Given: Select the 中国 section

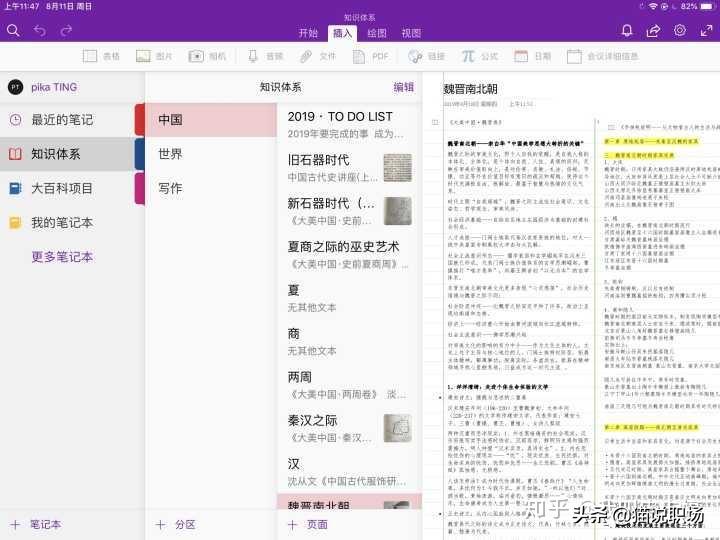Looking at the screenshot, I should pos(211,120).
